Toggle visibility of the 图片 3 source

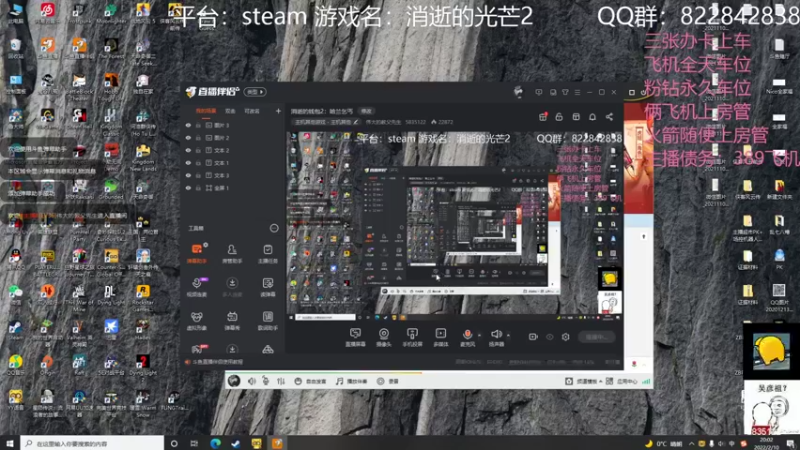(x=188, y=125)
